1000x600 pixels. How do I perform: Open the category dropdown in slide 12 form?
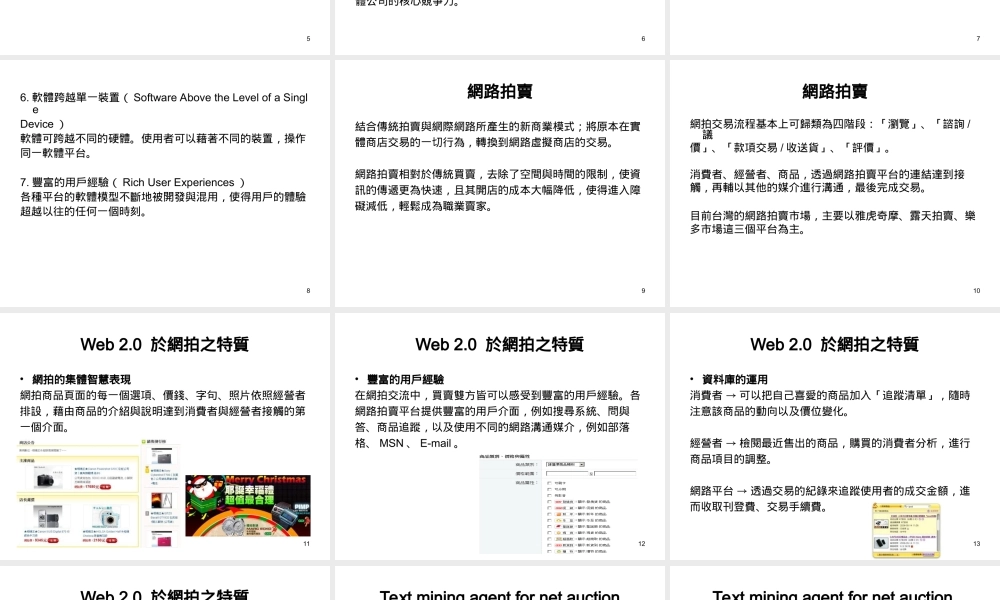565,464
